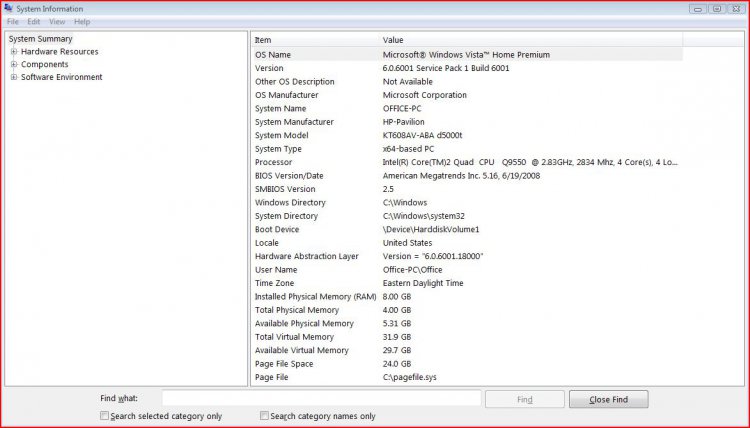Click the Item column header
This screenshot has height=428, width=750.
click(x=315, y=40)
